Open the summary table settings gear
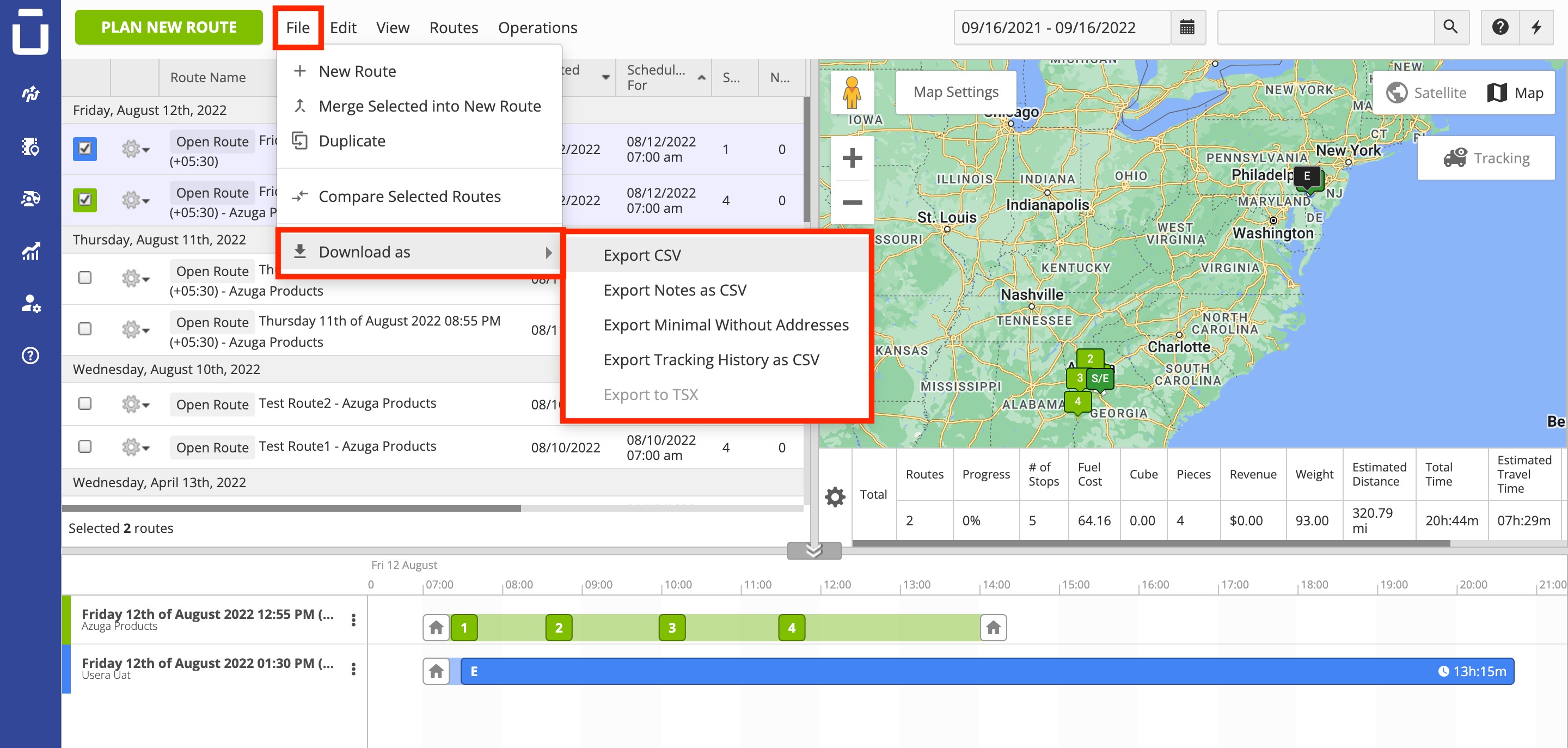The image size is (1568, 748). click(x=835, y=496)
